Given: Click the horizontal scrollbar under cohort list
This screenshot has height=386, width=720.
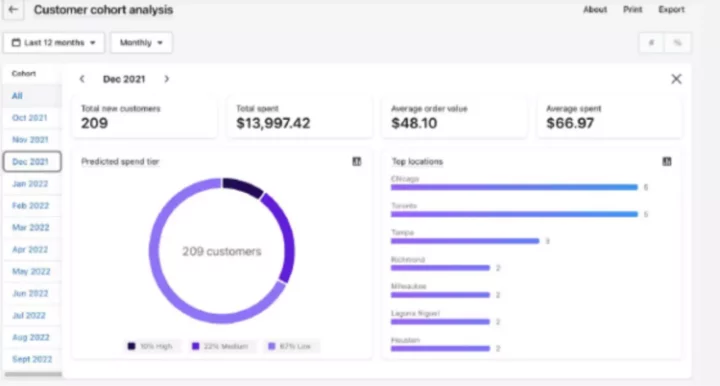Looking at the screenshot, I should [x=33, y=375].
